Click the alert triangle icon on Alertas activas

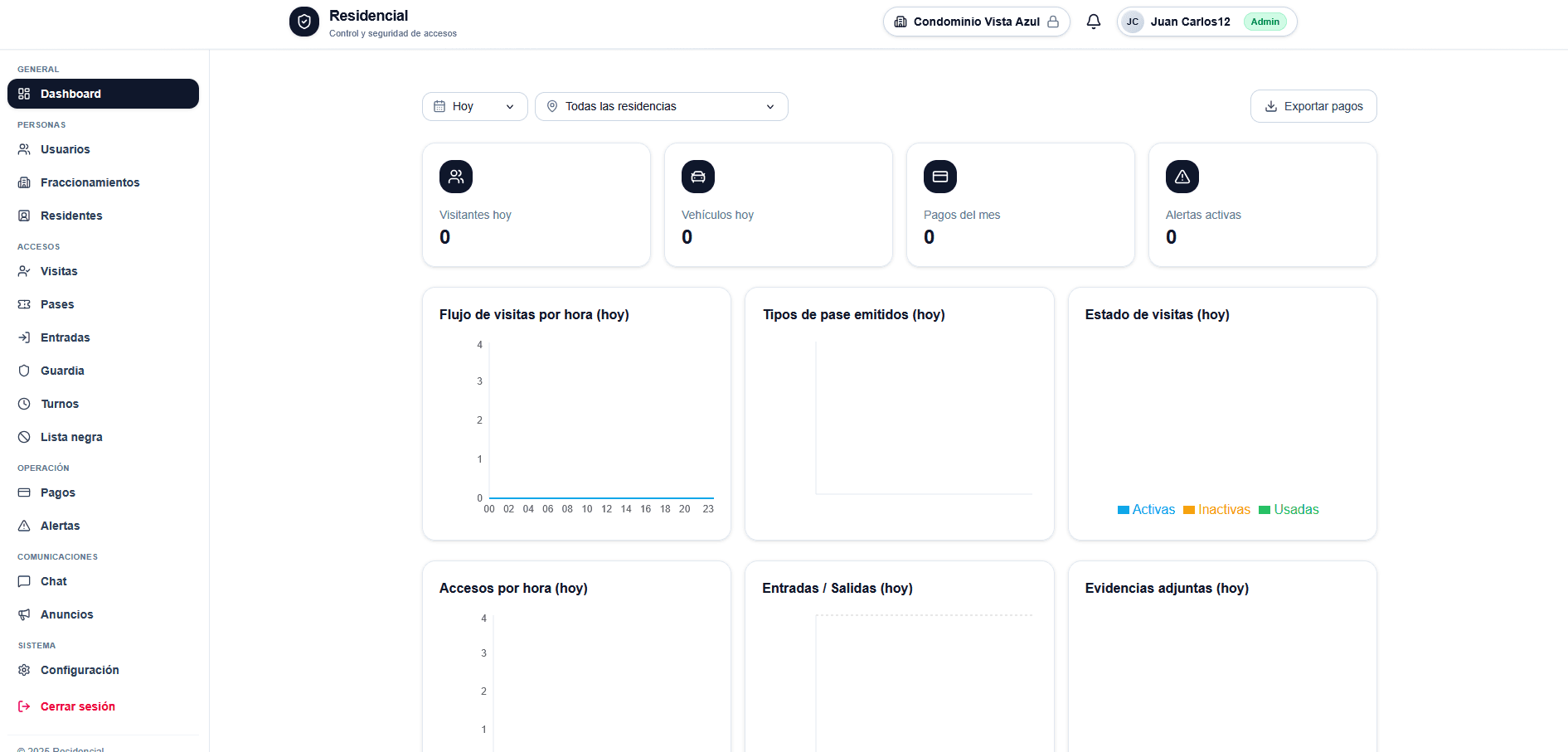point(1182,177)
